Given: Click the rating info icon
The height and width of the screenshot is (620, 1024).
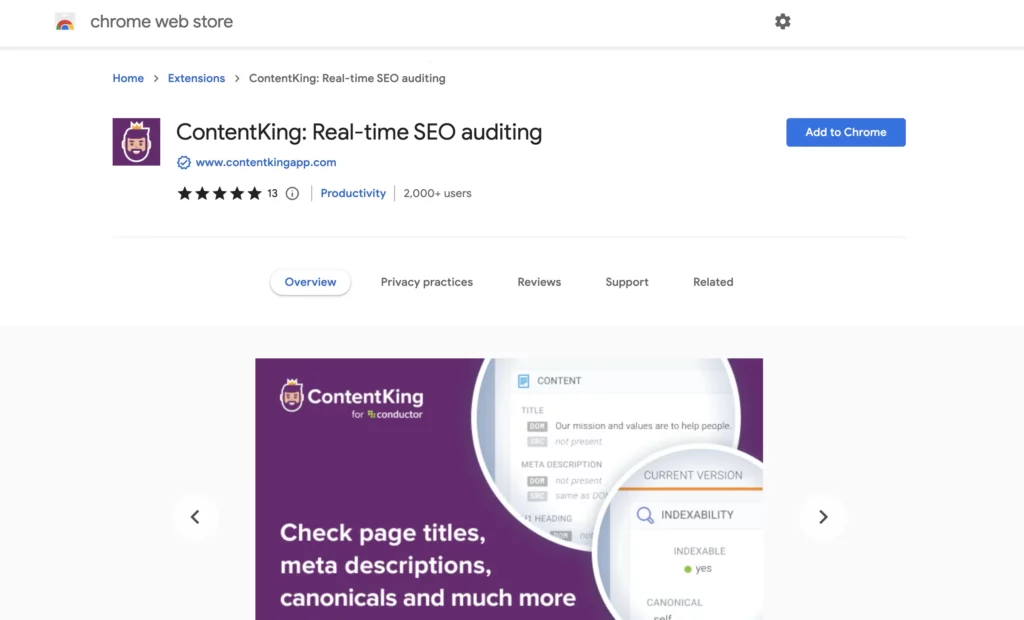Looking at the screenshot, I should point(290,193).
